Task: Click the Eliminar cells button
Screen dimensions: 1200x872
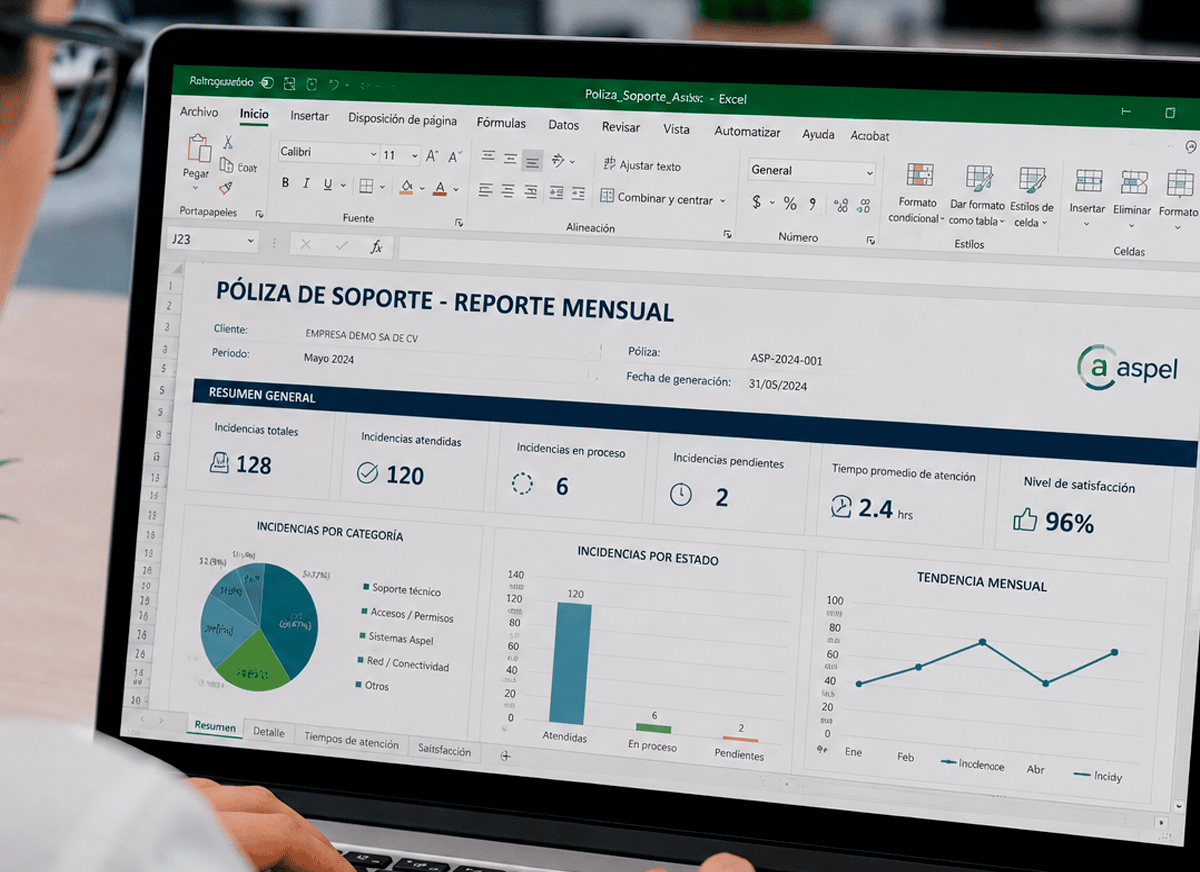Action: click(x=1132, y=199)
